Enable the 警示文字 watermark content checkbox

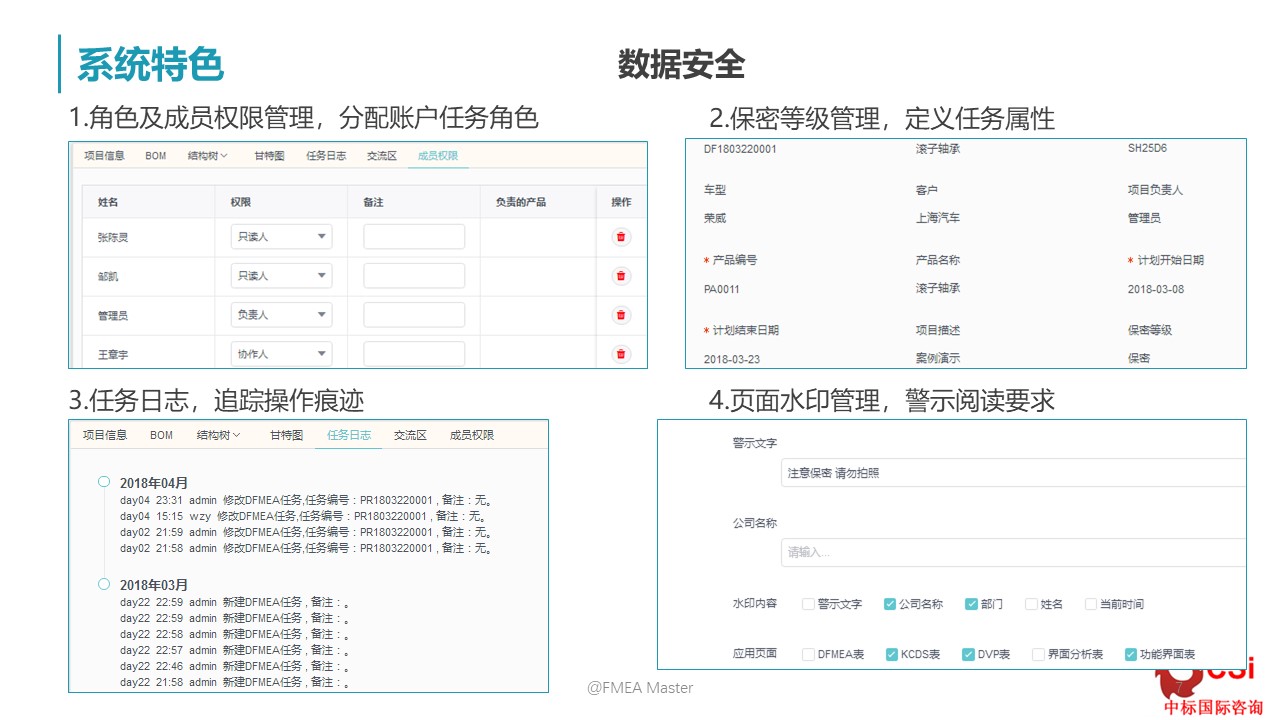[808, 604]
